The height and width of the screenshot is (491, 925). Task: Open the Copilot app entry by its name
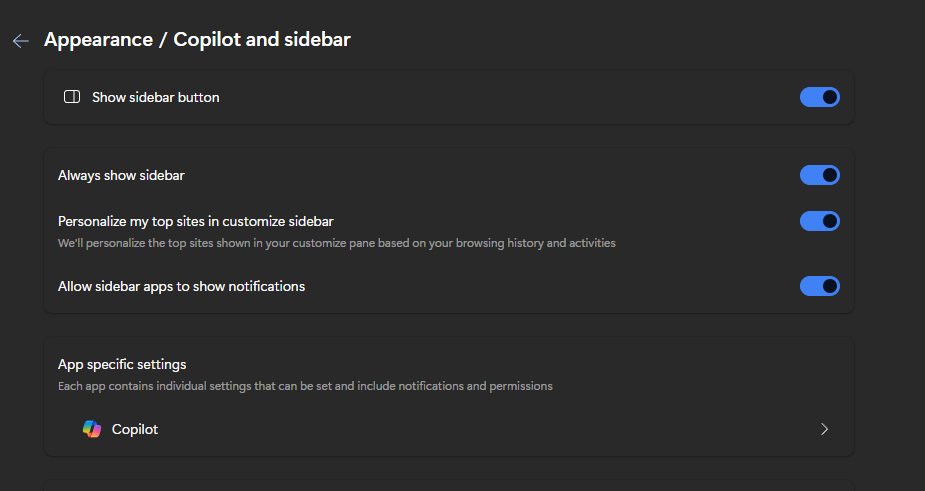pos(135,429)
